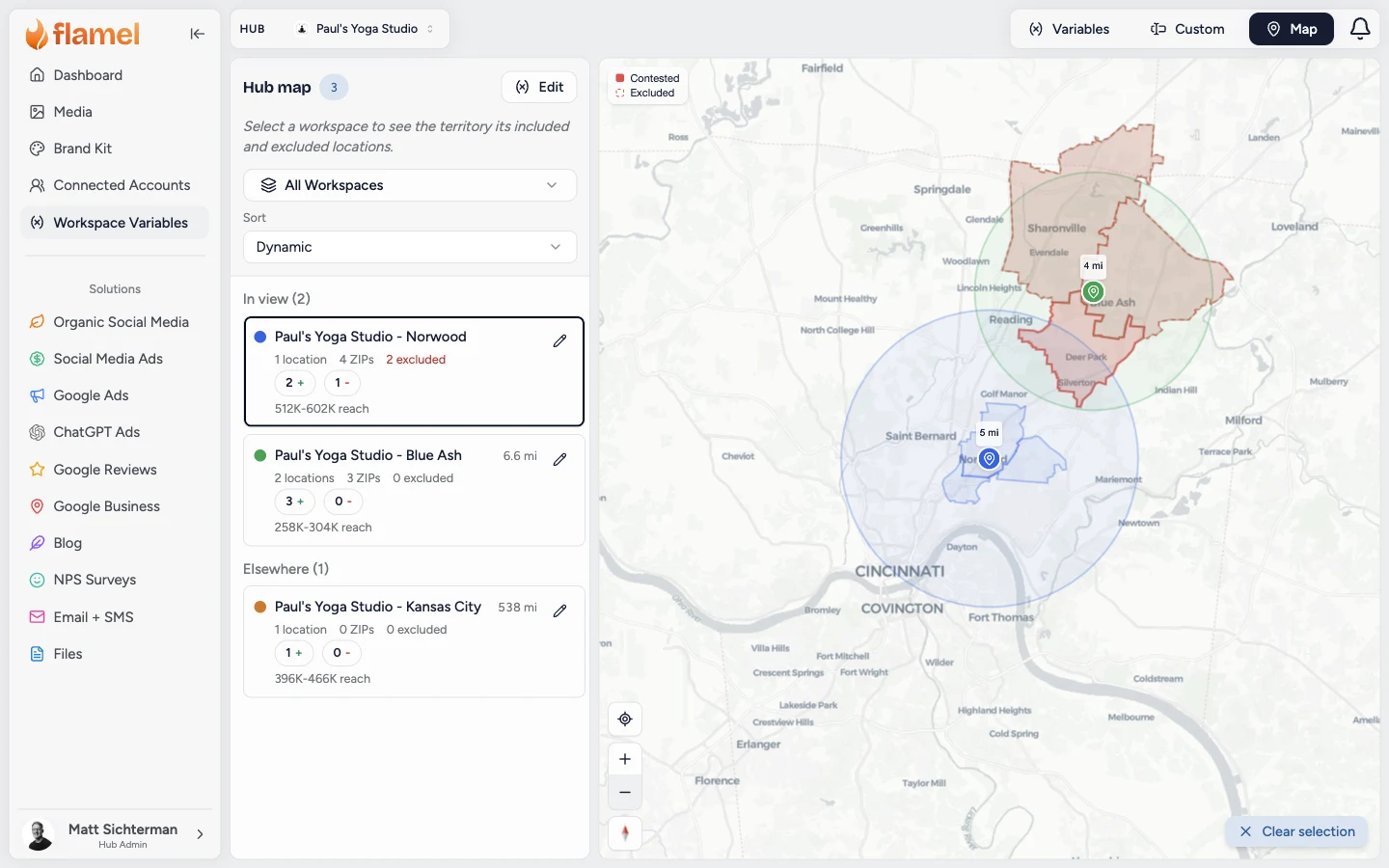Open Organic Social Media solution
The image size is (1389, 868).
click(x=115, y=322)
